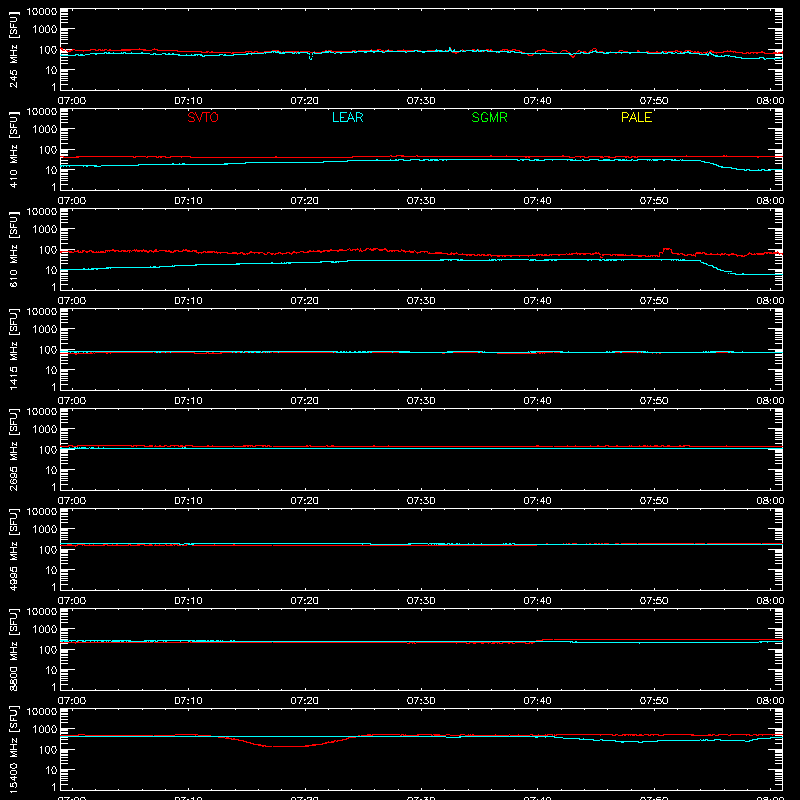
Task: Click 07:50 time label under 610 MHz panel
Action: (654, 301)
